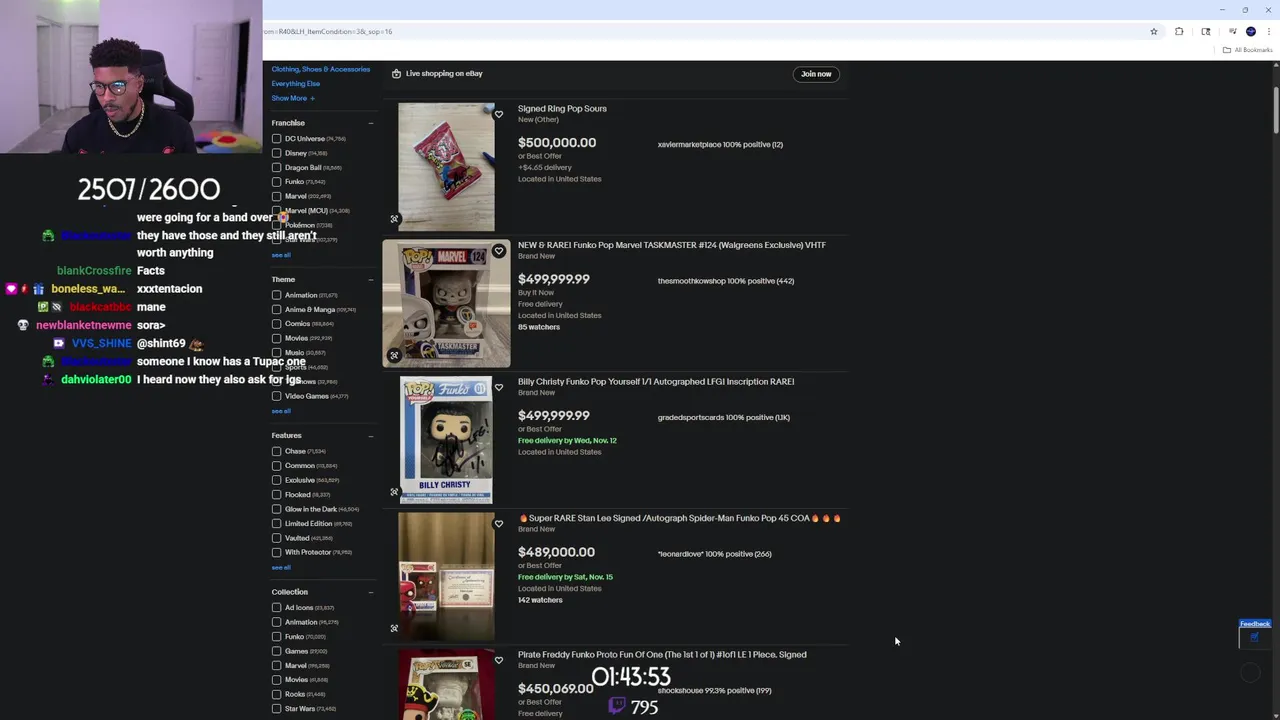Collapse the Collection filter section

[370, 592]
